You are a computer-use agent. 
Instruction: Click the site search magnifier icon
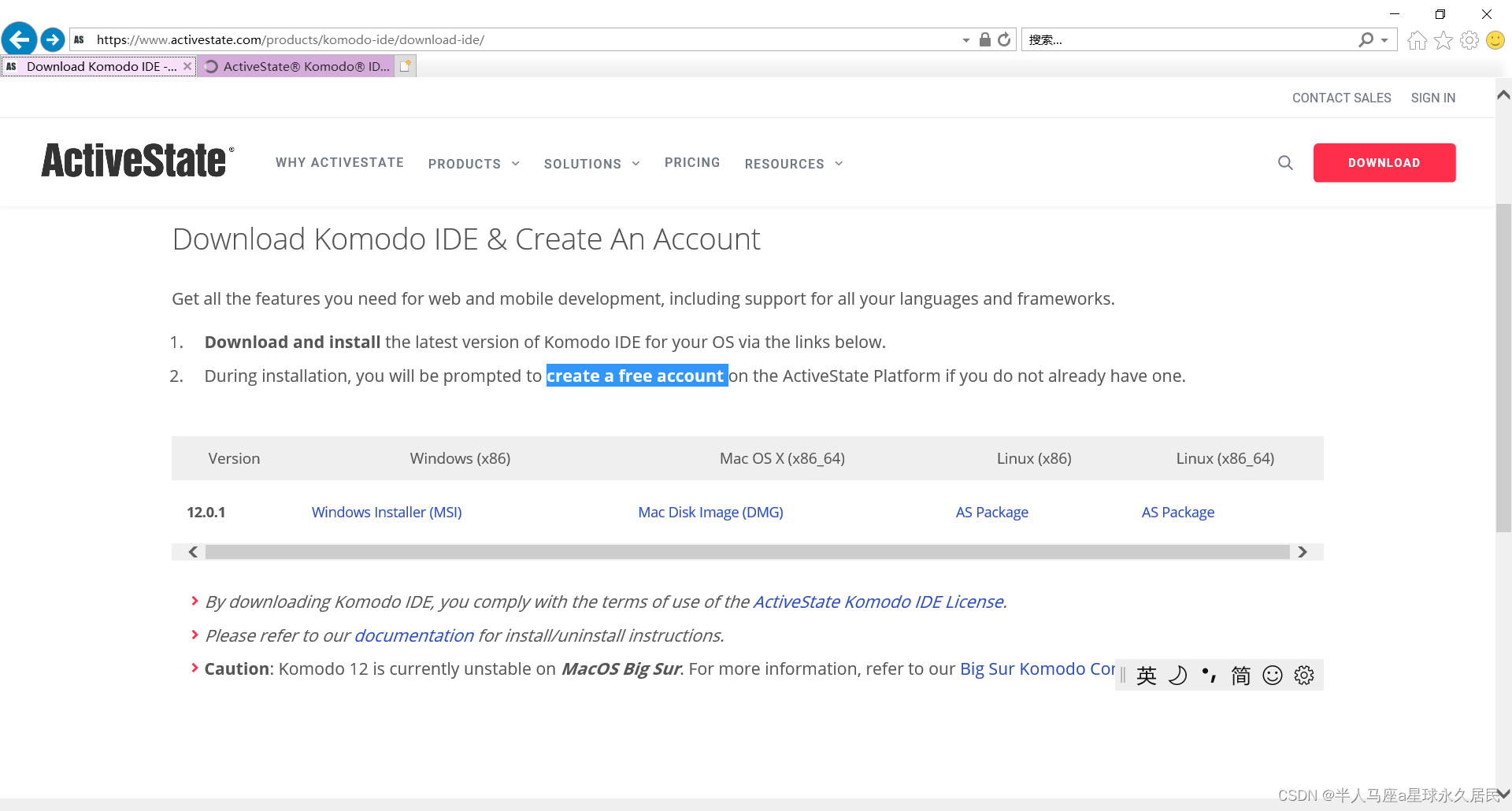1285,162
